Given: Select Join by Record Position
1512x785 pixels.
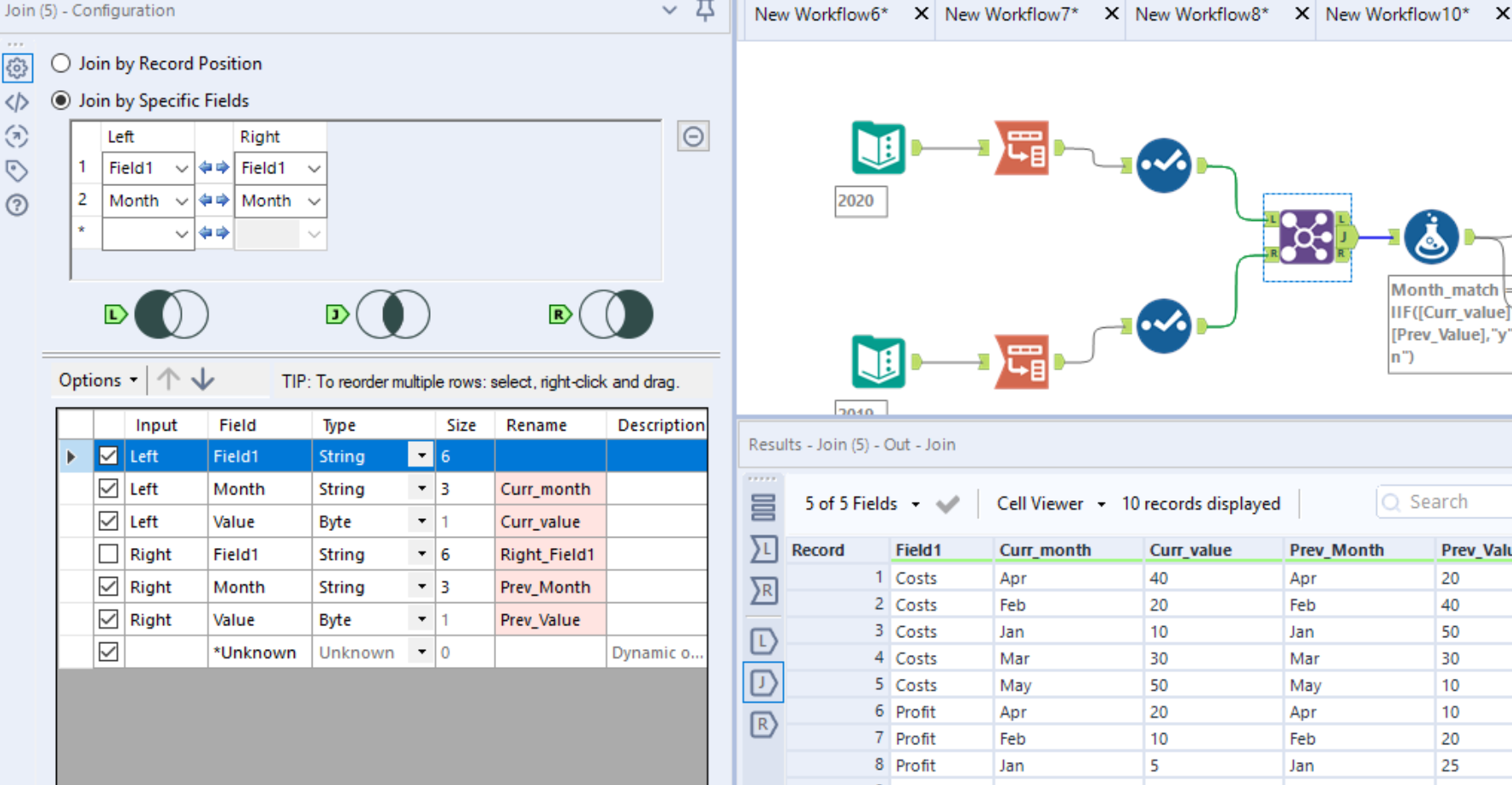Looking at the screenshot, I should point(60,63).
